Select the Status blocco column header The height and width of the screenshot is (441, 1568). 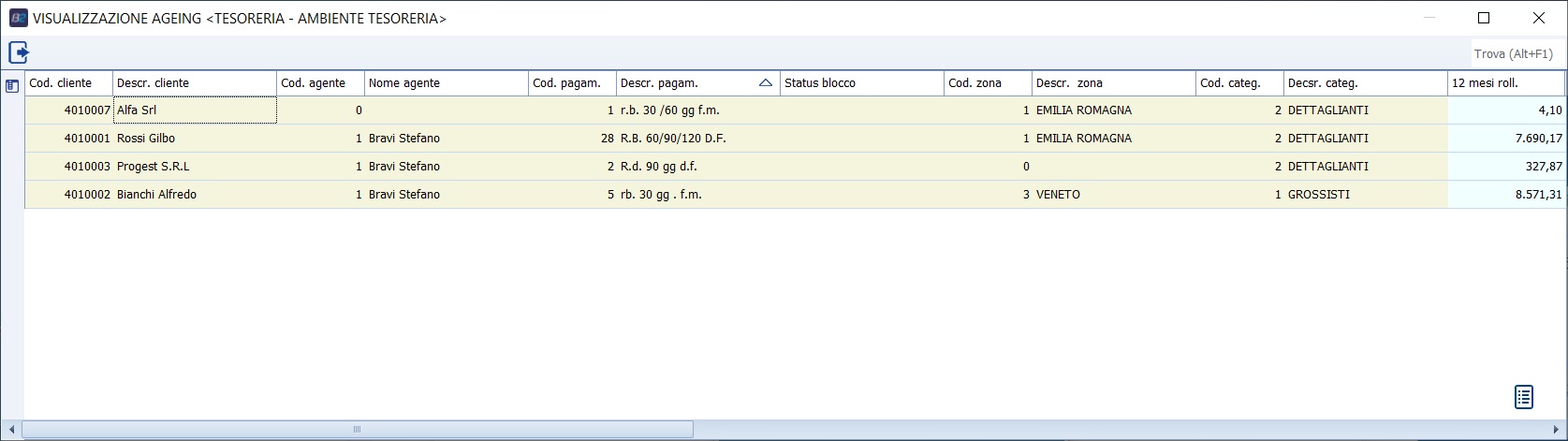pos(861,83)
